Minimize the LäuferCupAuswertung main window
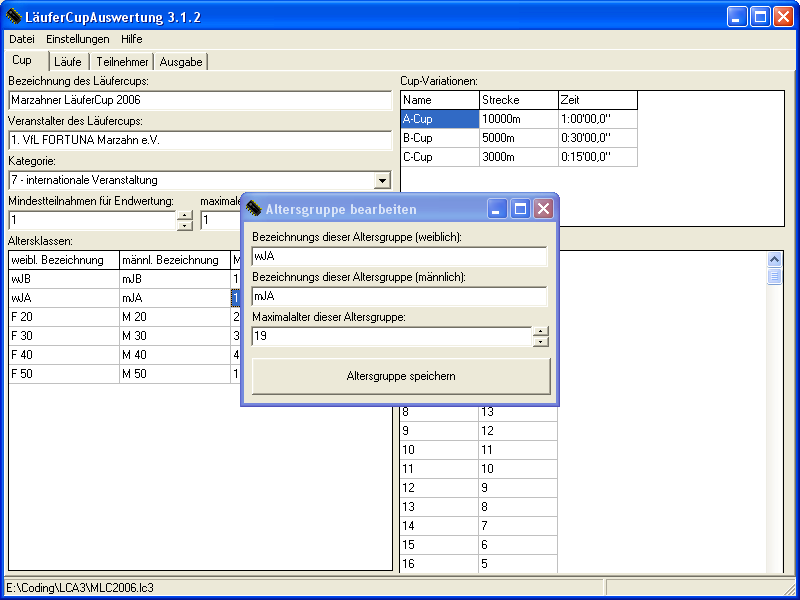Image resolution: width=800 pixels, height=600 pixels. [x=736, y=17]
